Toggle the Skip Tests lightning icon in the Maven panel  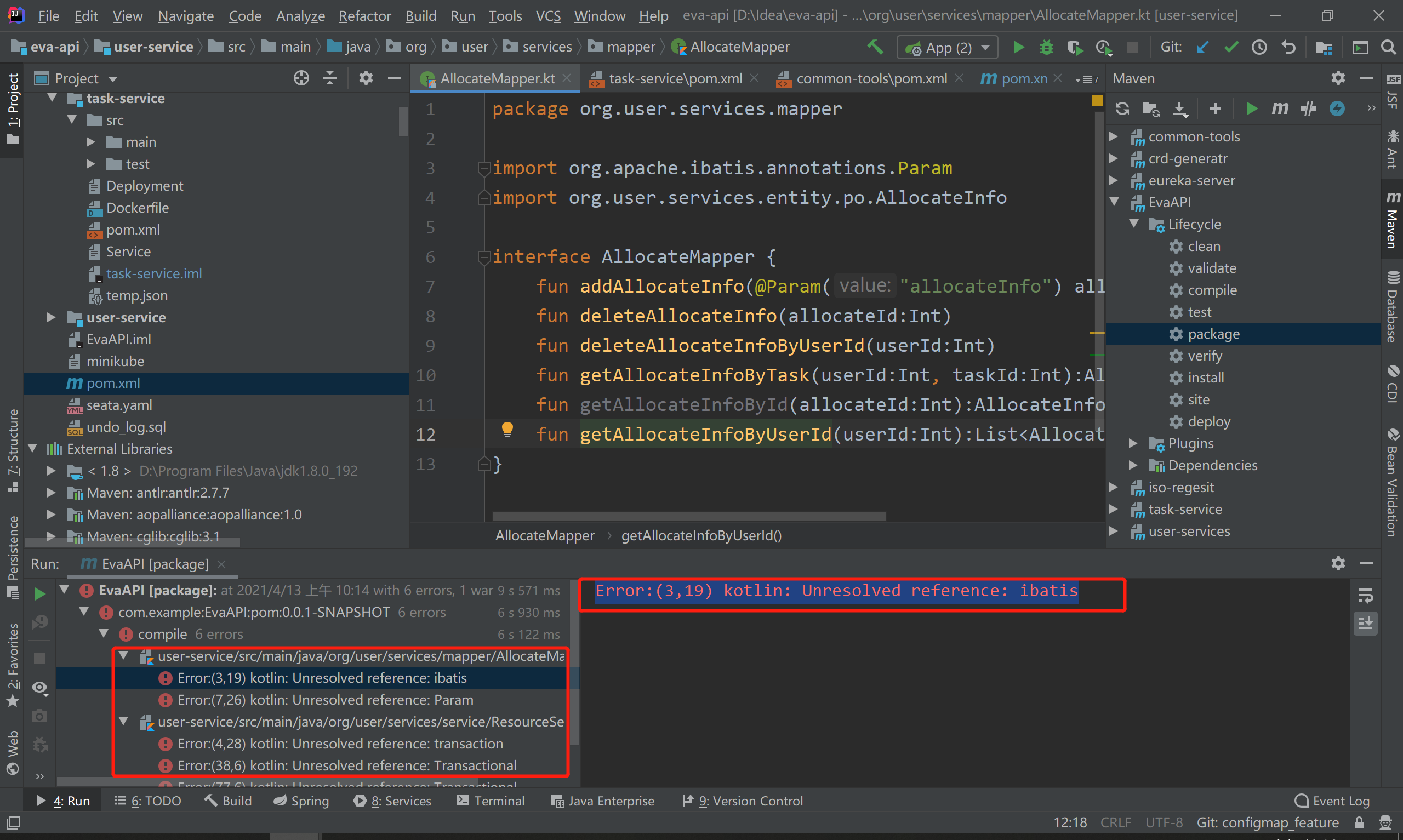click(x=1337, y=108)
